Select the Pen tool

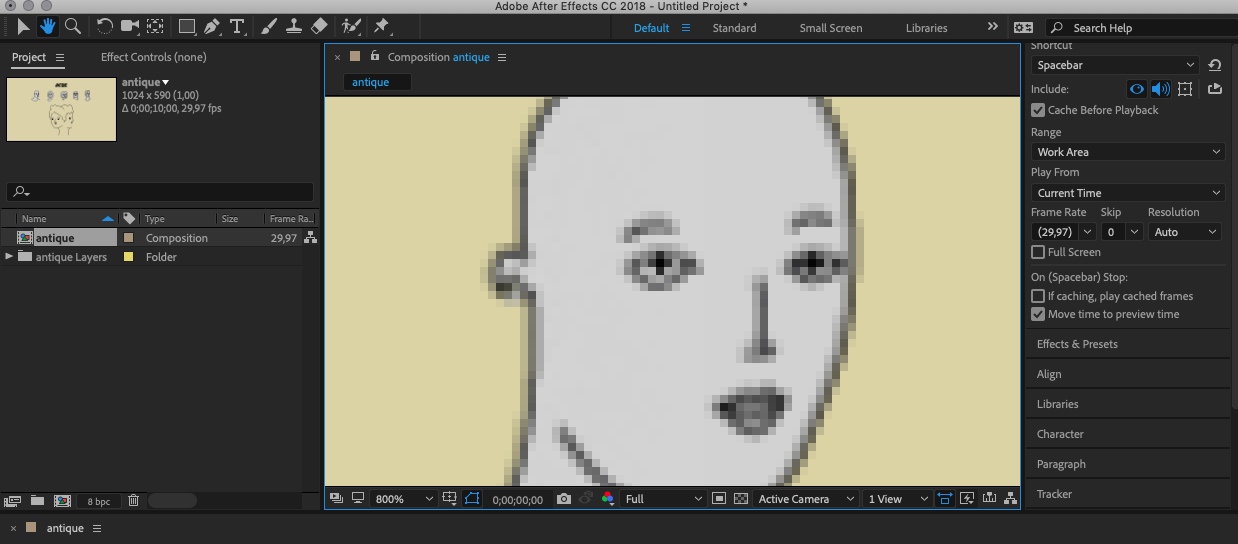tap(212, 26)
